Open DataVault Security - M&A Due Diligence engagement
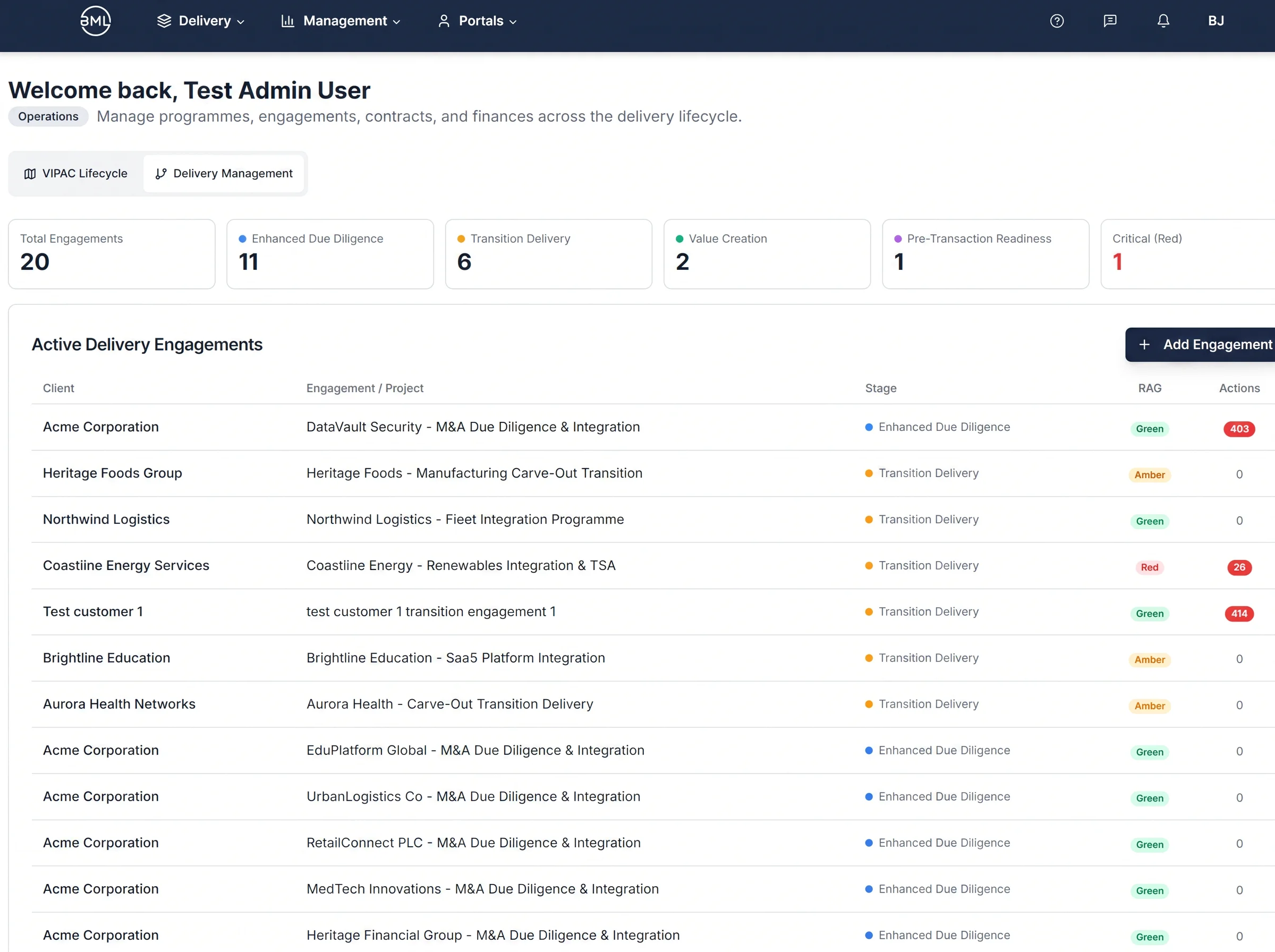Viewport: 1275px width, 952px height. pyautogui.click(x=473, y=427)
